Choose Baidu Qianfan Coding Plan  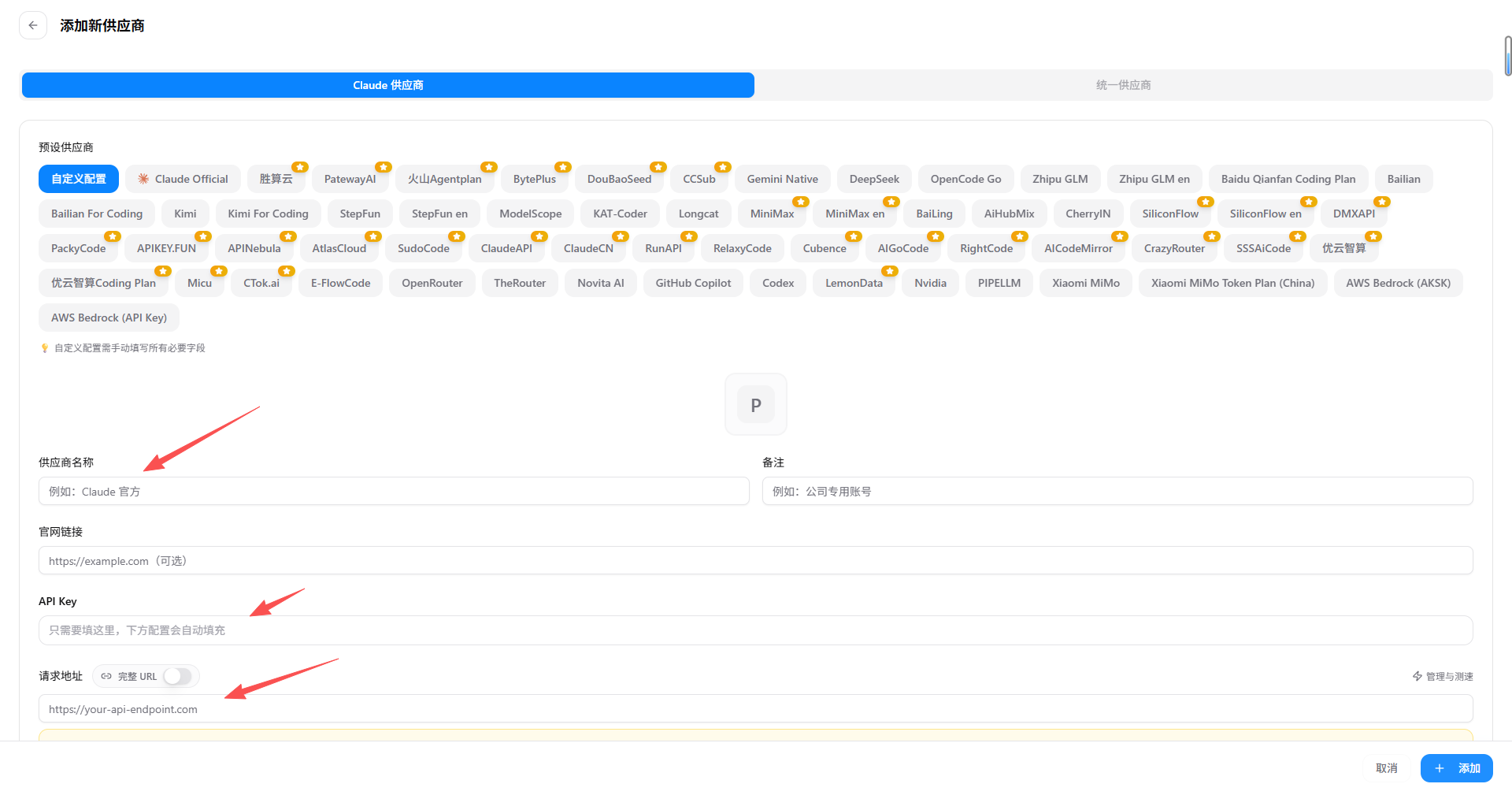click(x=1288, y=179)
